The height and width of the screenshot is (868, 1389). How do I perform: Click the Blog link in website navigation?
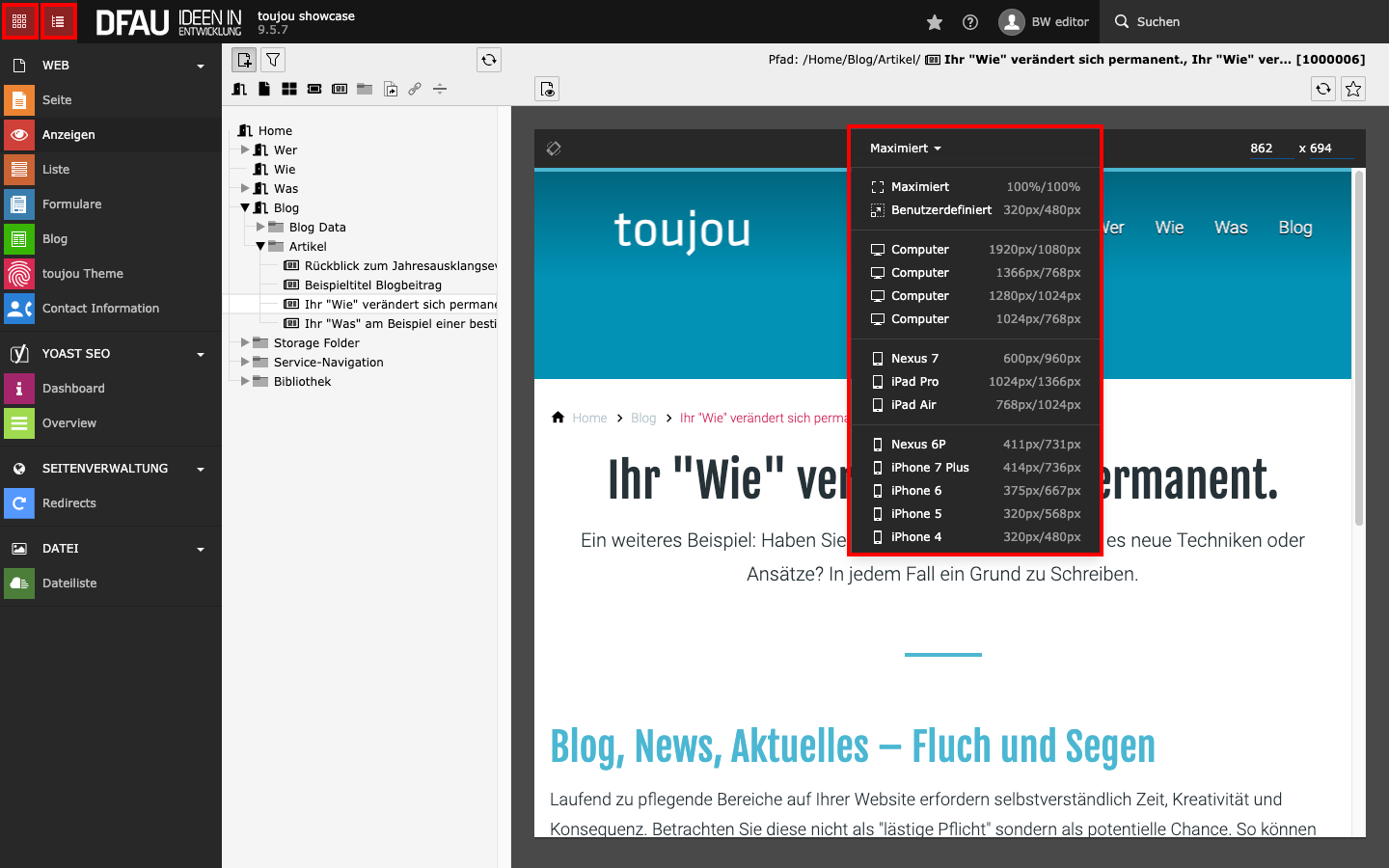(x=1294, y=228)
